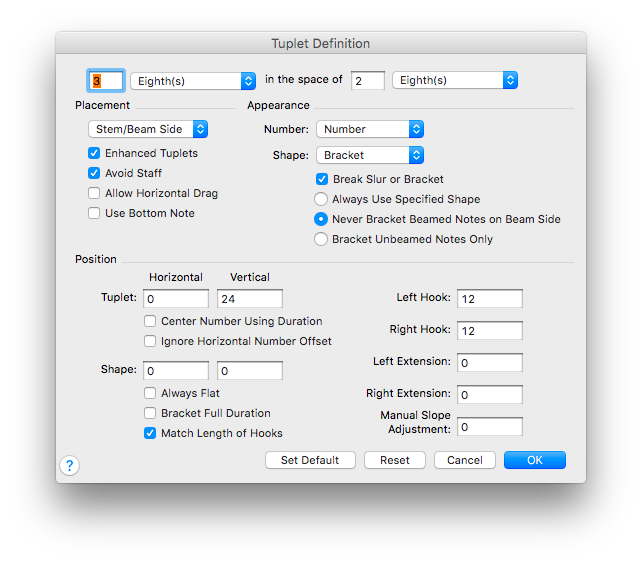
Task: Click the Left Hook input field
Action: 490,298
